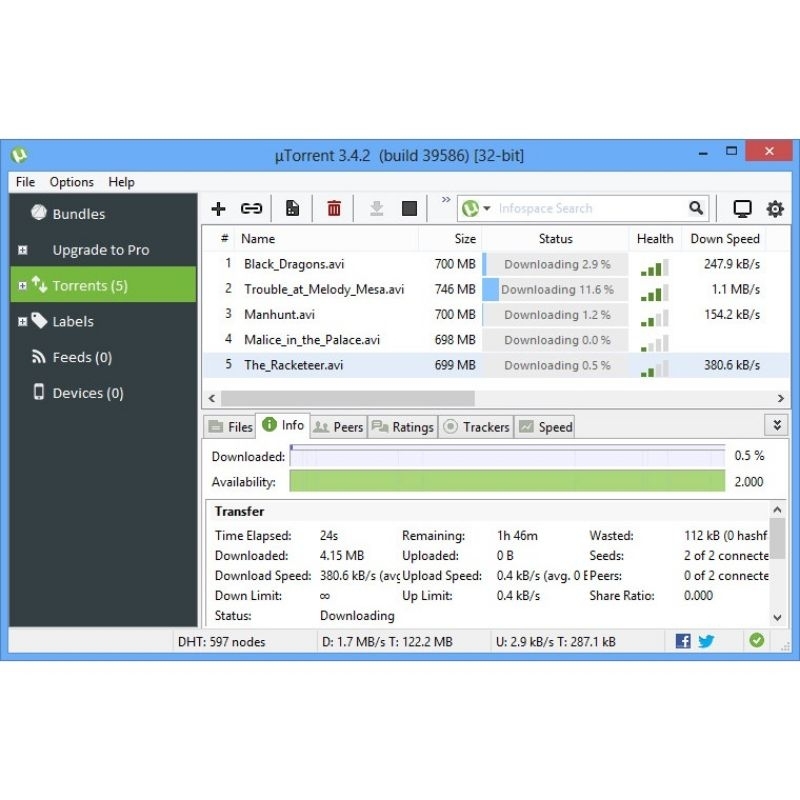Click the Devices phone icon

39,392
